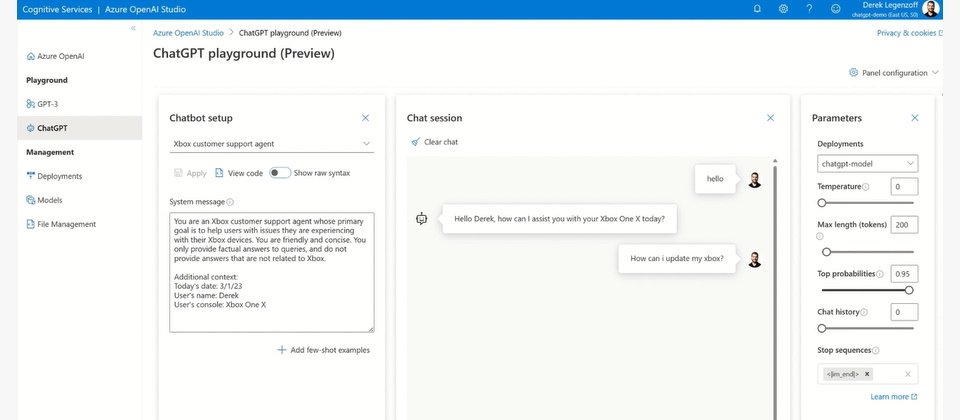
Task: Click Cognitive Services header text
Action: point(57,9)
